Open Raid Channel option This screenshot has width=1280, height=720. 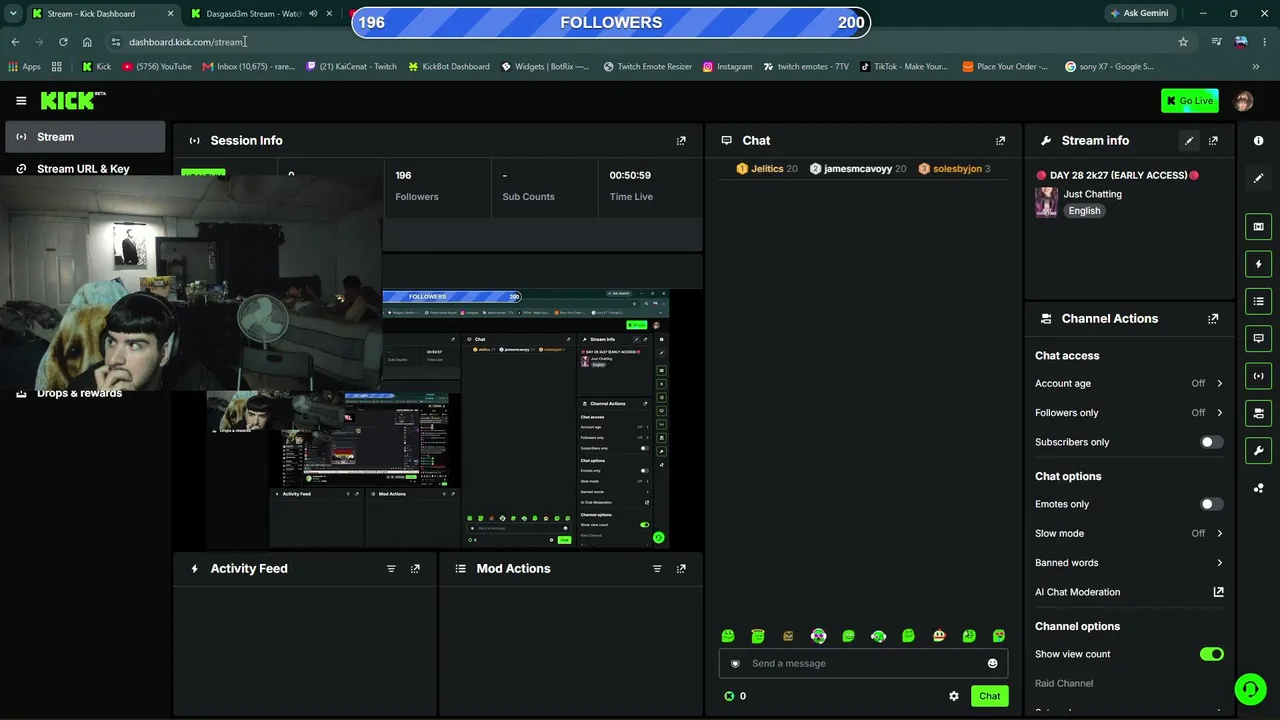tap(1064, 684)
